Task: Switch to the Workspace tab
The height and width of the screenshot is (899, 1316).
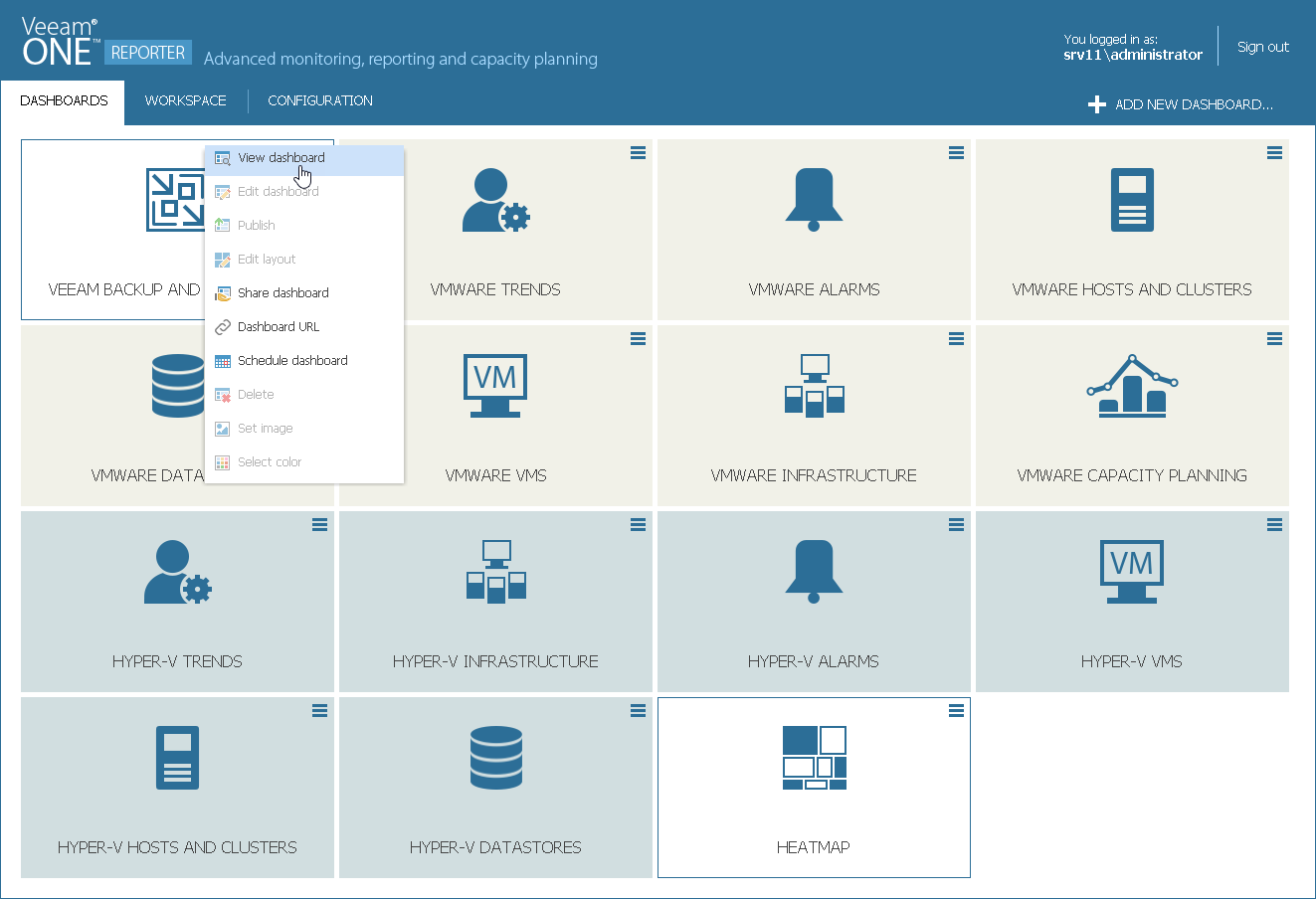Action: pos(186,101)
